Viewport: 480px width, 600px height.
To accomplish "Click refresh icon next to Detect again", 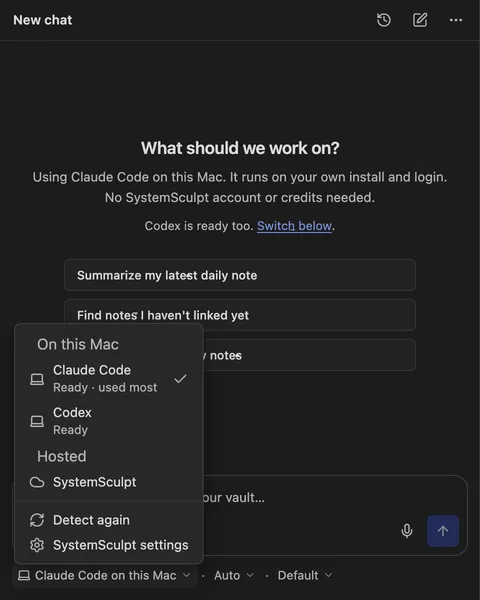I will point(37,520).
